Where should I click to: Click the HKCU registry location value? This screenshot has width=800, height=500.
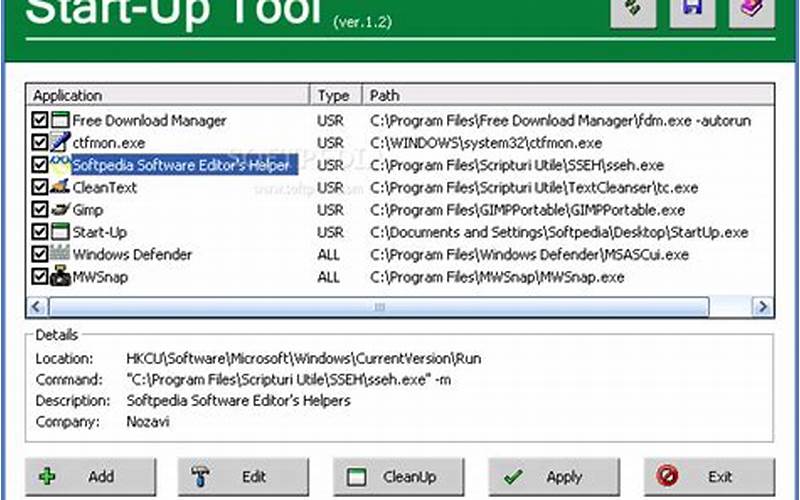(x=304, y=359)
